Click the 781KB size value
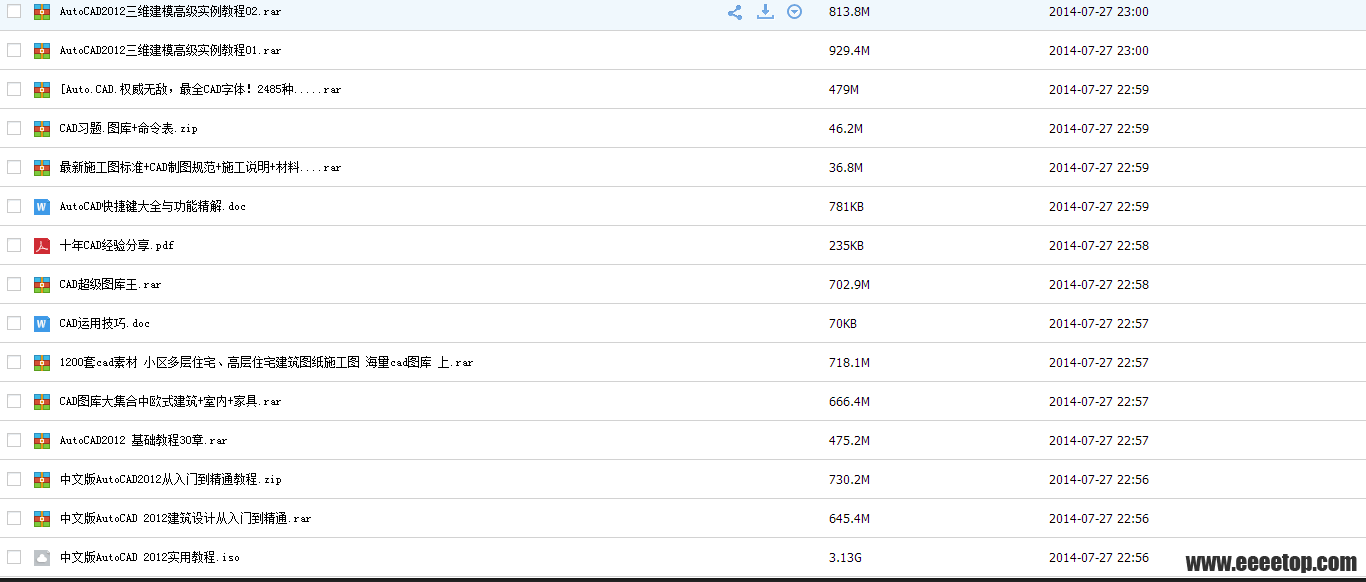This screenshot has height=582, width=1366. pos(846,207)
